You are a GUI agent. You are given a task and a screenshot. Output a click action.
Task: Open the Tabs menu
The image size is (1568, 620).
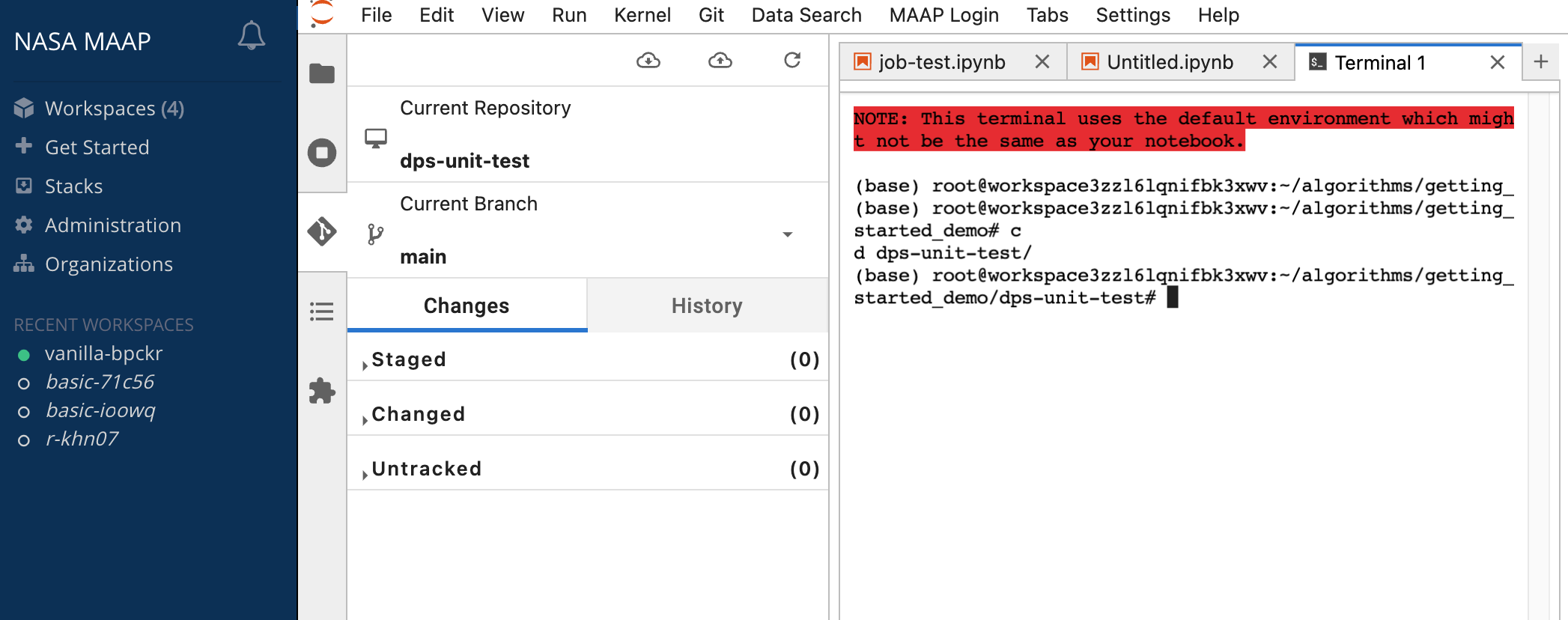point(1047,15)
